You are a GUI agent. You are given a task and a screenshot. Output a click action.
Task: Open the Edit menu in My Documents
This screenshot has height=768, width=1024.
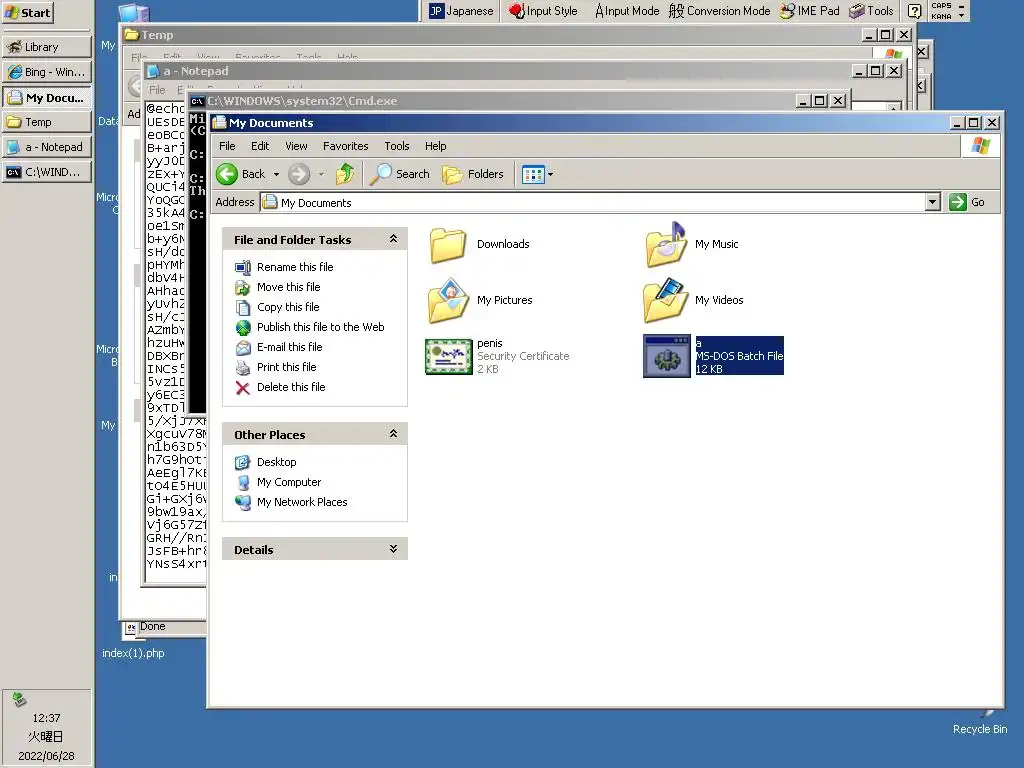[x=260, y=146]
